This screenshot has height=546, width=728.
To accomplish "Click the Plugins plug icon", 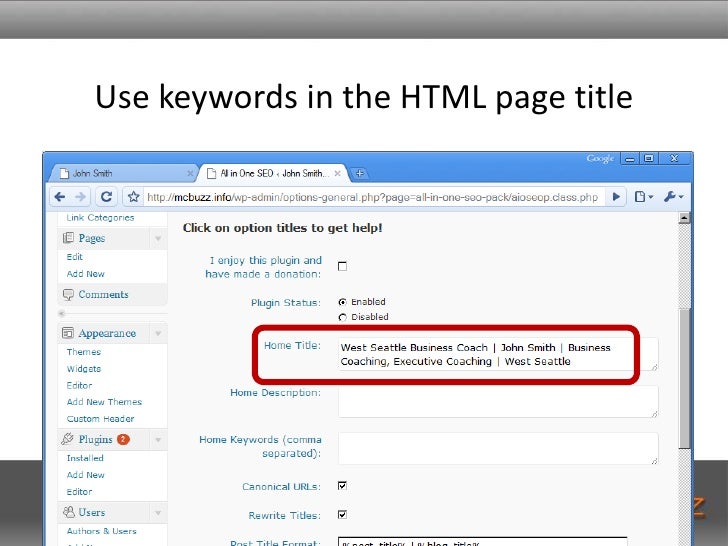I will pos(68,439).
